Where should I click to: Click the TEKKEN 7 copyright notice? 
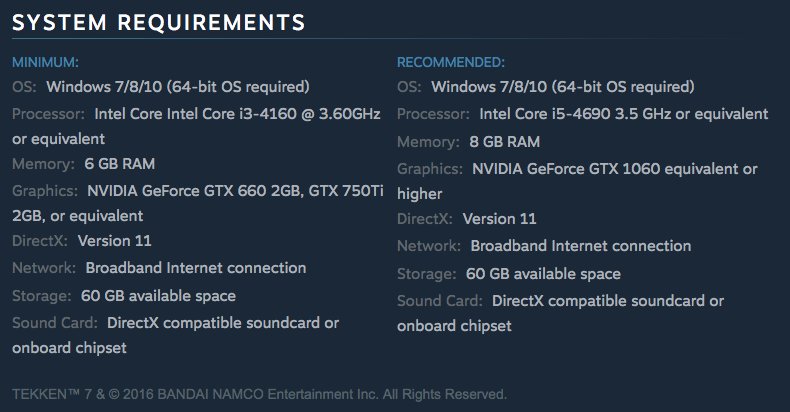tap(259, 394)
